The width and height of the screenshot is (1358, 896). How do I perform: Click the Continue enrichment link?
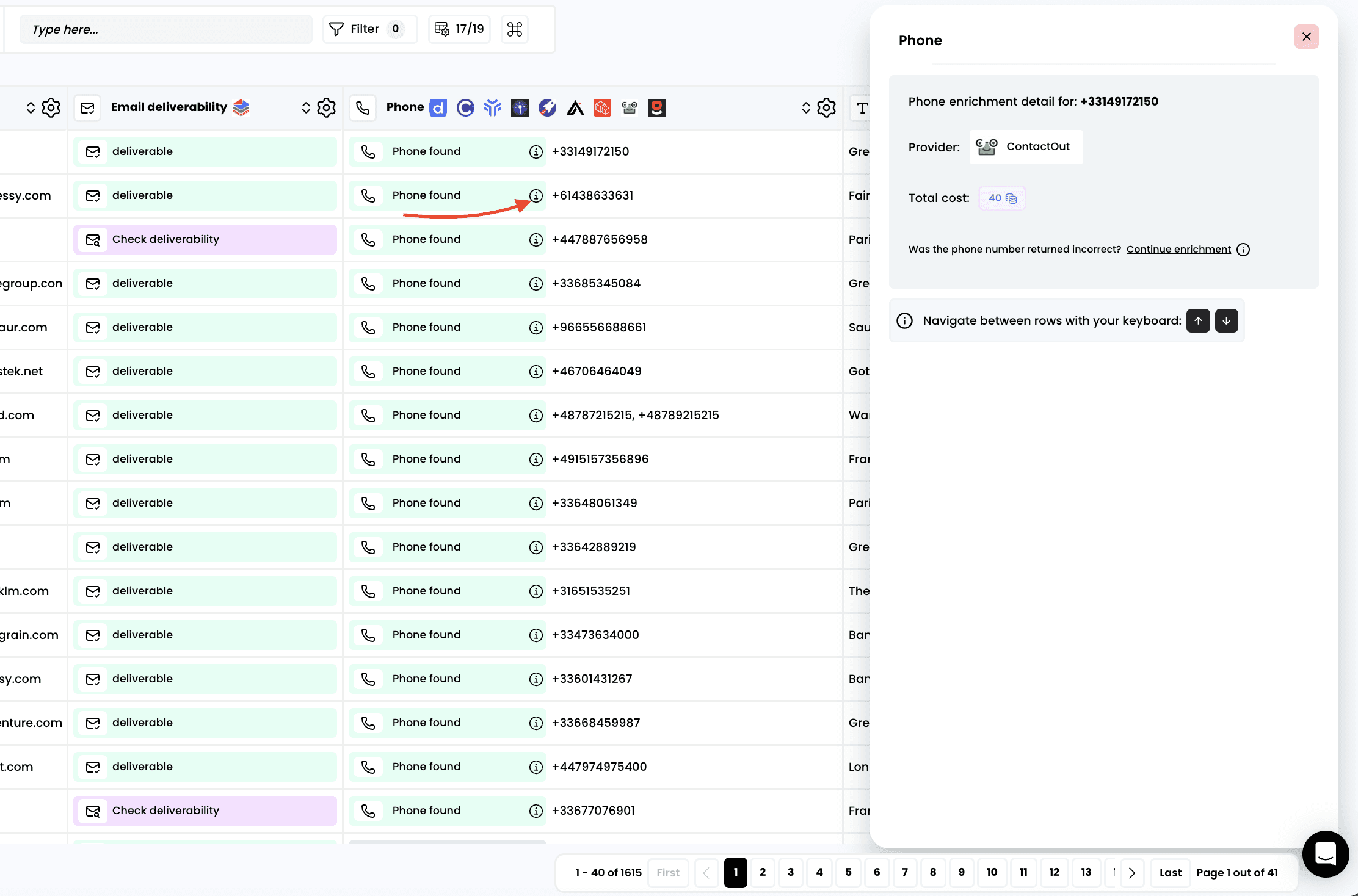click(1178, 250)
